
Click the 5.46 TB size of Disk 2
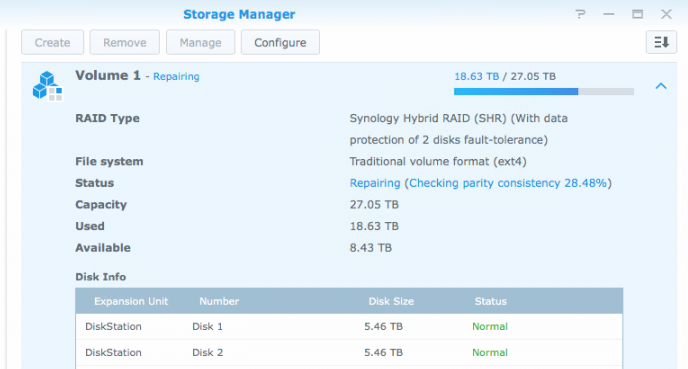383,352
